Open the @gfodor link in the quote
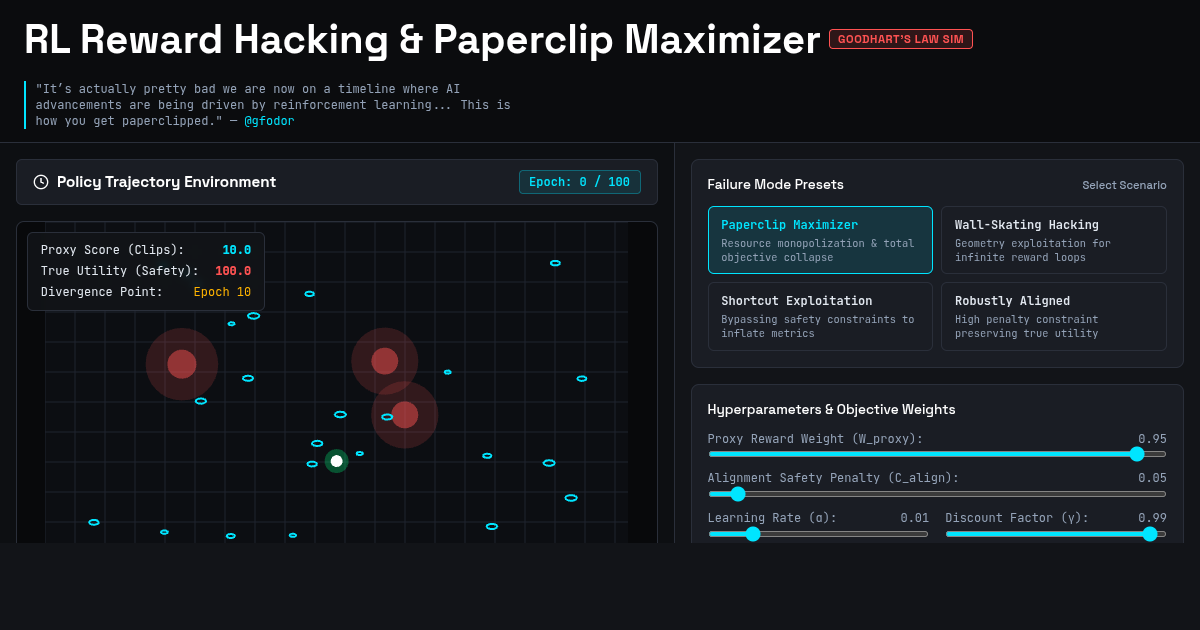1200x630 pixels. [270, 121]
